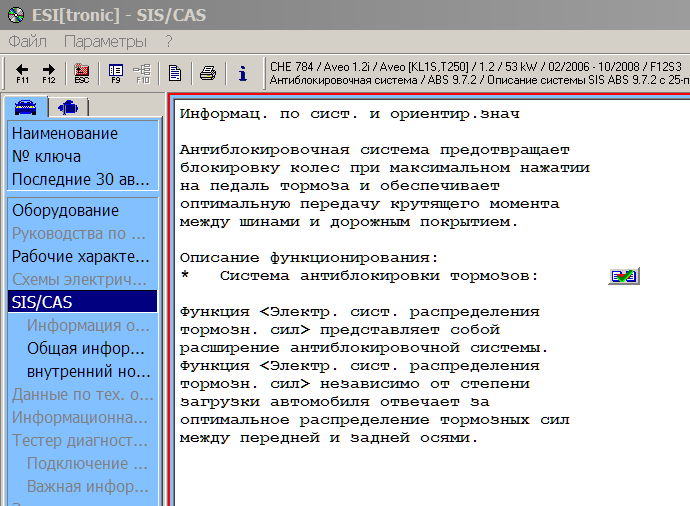This screenshot has height=506, width=690.
Task: Open Рабочие характе... section
Action: 83,256
